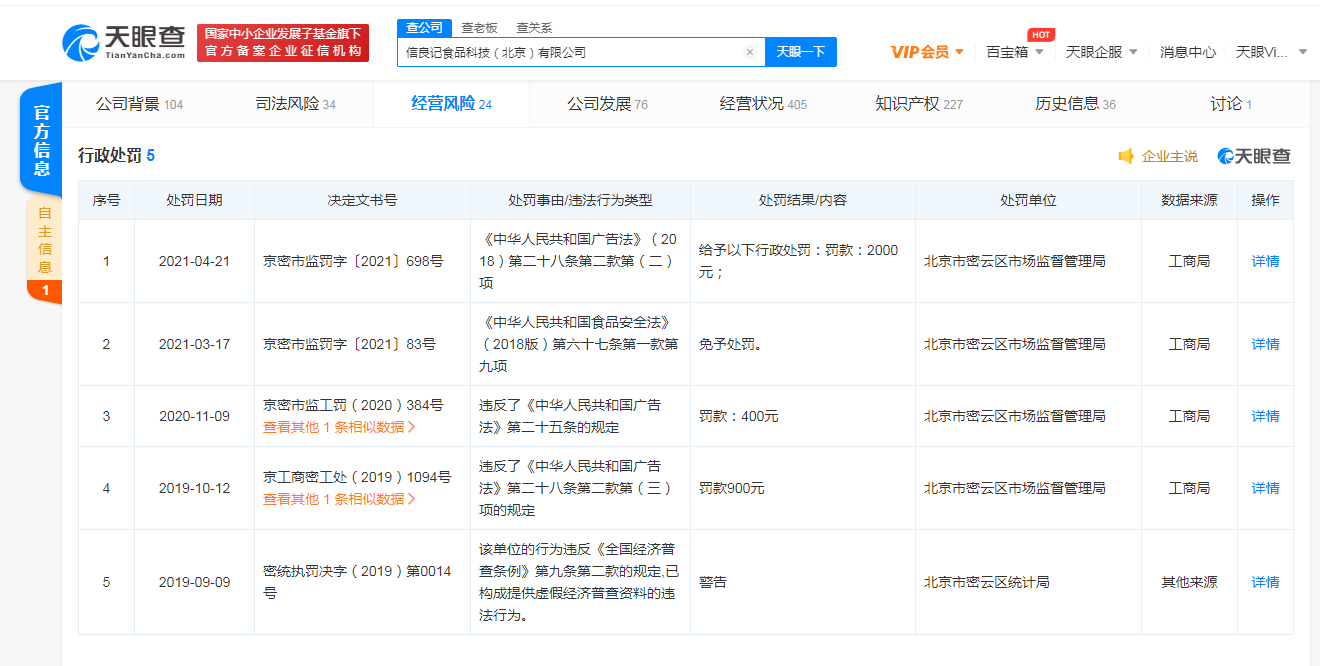1320x666 pixels.
Task: Click the 天眼查 watermark logo at right
Action: [1254, 156]
